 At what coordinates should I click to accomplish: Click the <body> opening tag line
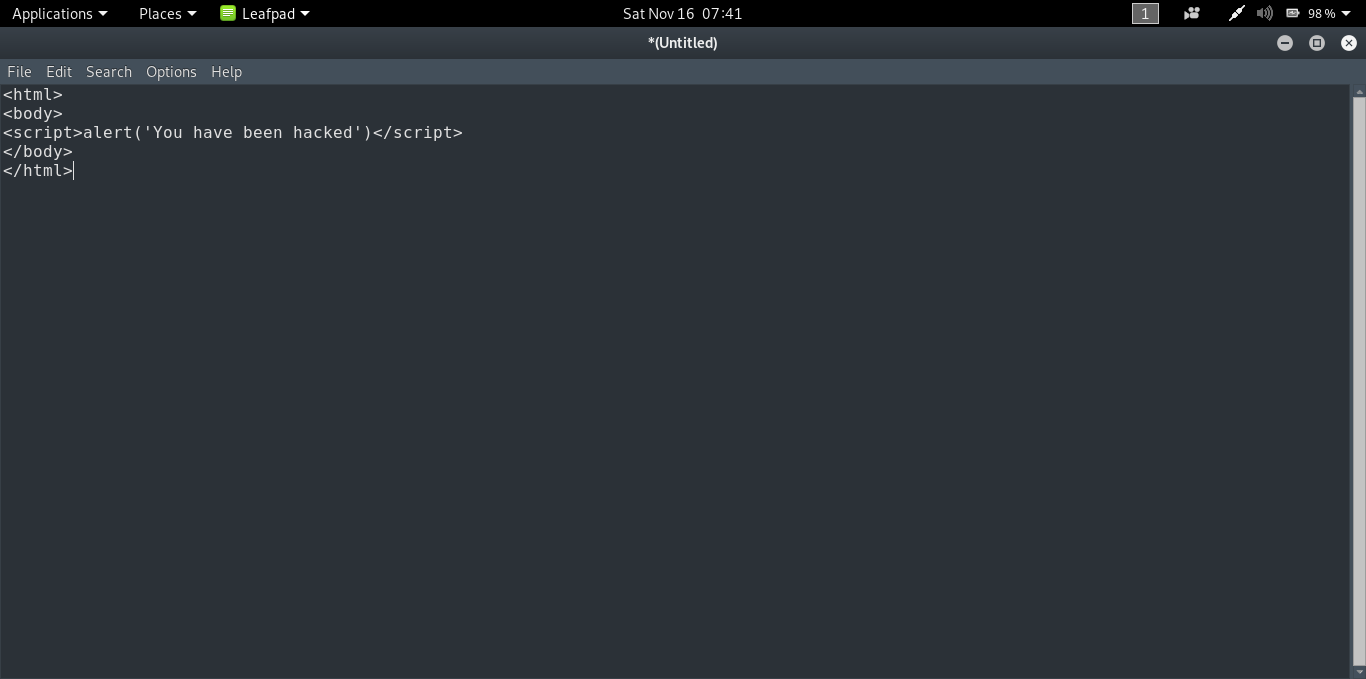(x=33, y=114)
